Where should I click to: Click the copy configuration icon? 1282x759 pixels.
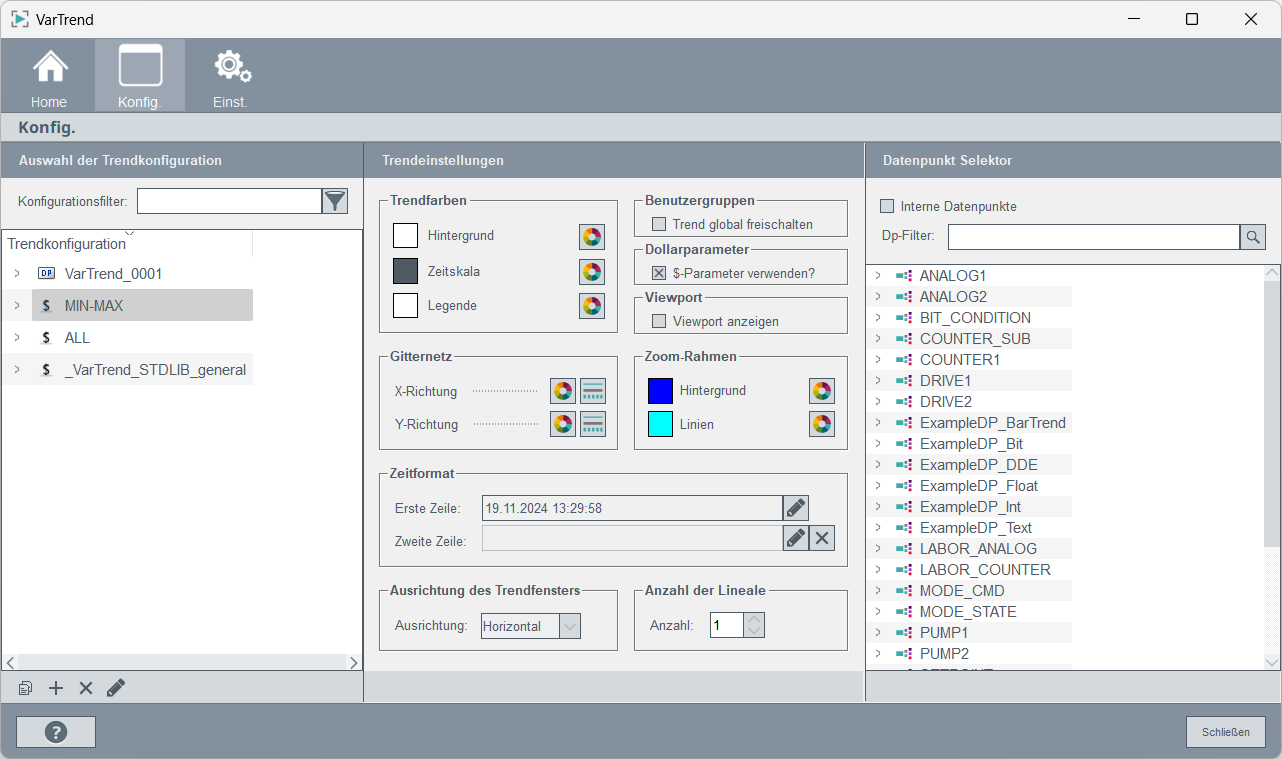click(26, 688)
